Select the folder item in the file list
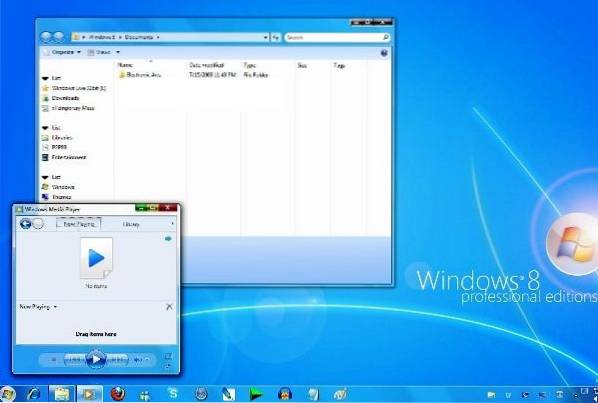 click(x=140, y=75)
